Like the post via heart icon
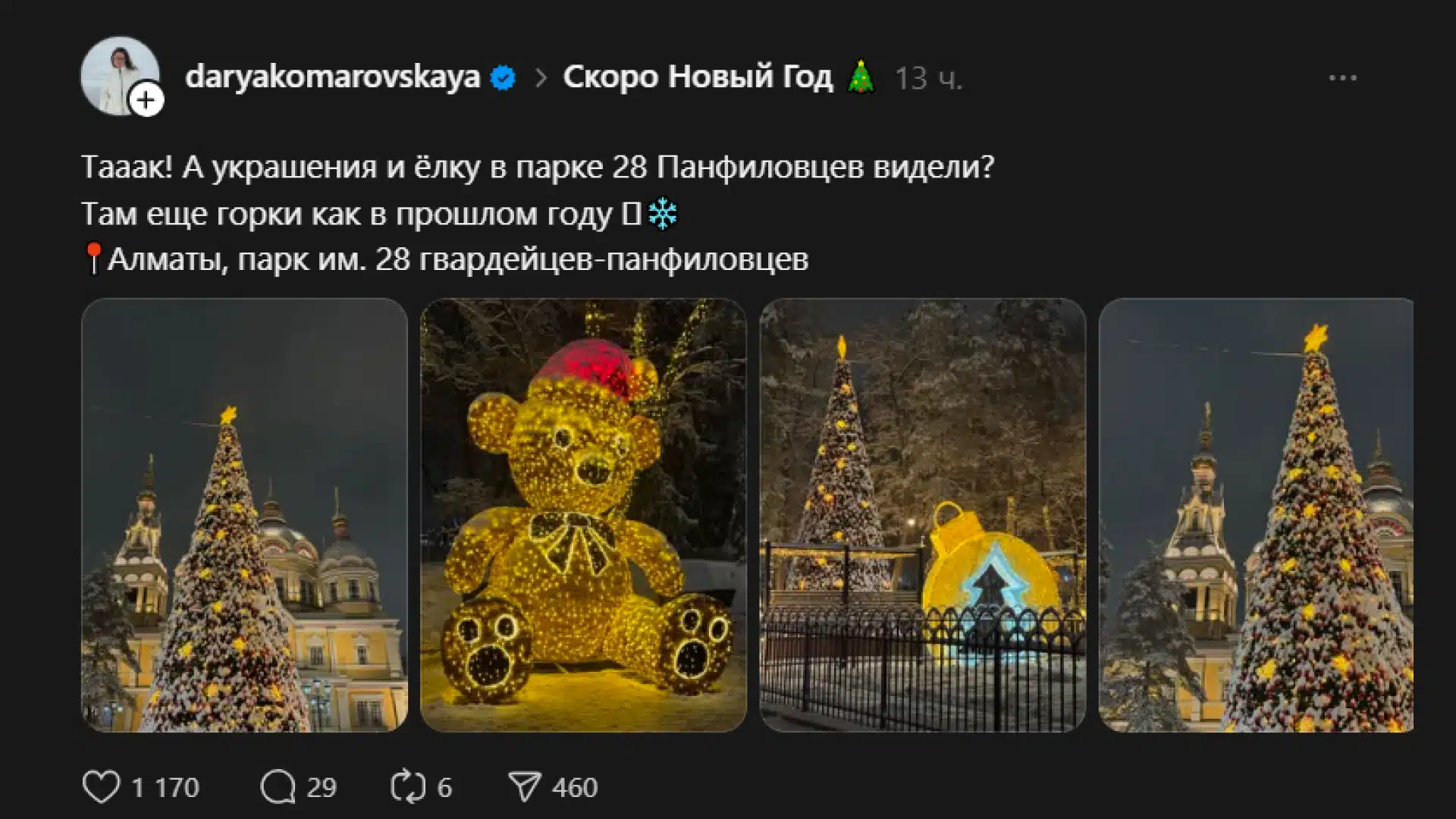The image size is (1456, 819). (x=101, y=787)
